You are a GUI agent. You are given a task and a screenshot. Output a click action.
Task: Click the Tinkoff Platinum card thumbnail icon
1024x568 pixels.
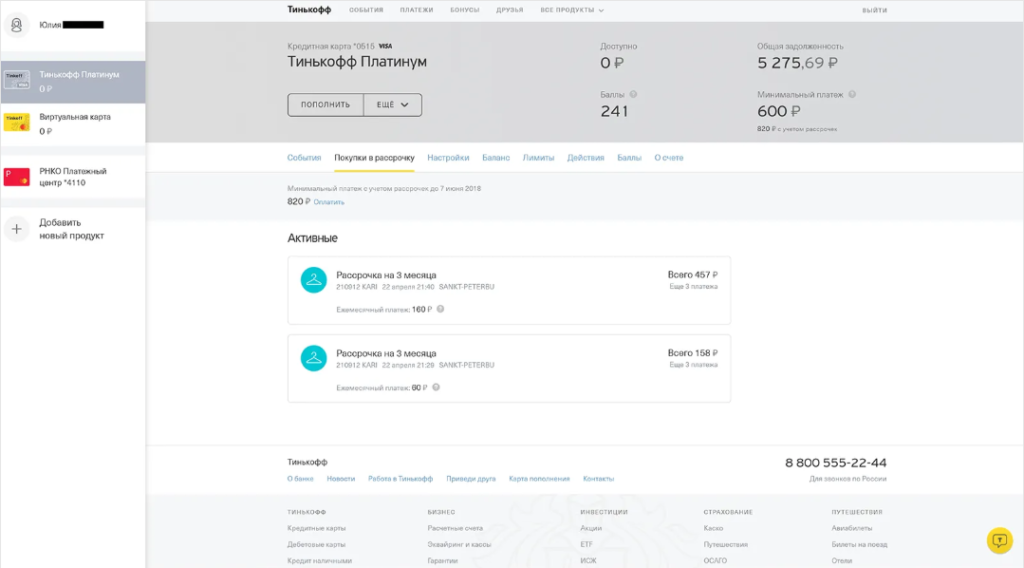click(x=17, y=81)
